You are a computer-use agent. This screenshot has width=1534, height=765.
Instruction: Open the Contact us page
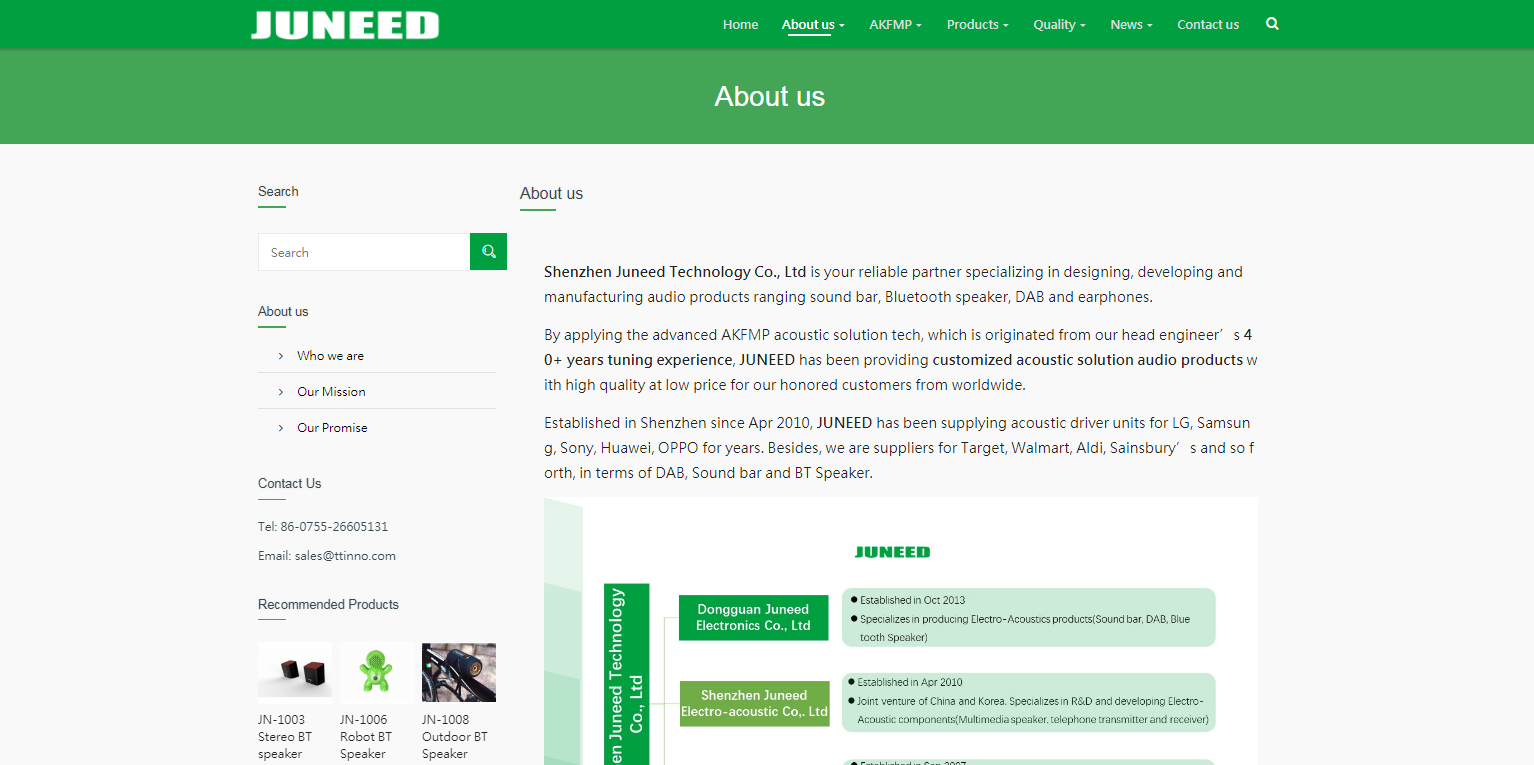[1208, 24]
